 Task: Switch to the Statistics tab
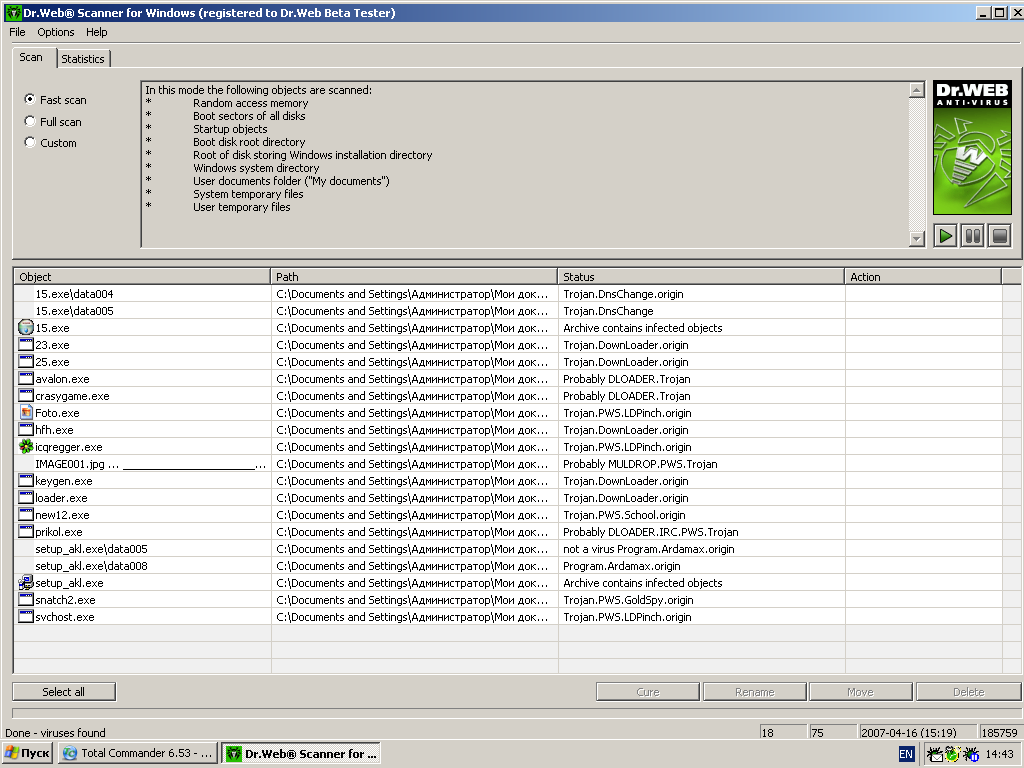pyautogui.click(x=83, y=59)
